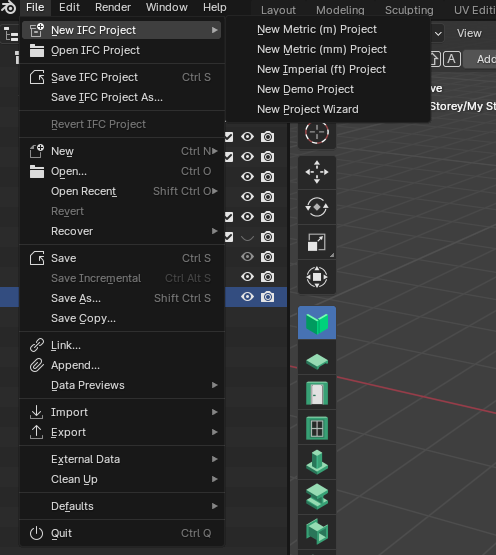Select the Column tool icon

(317, 462)
